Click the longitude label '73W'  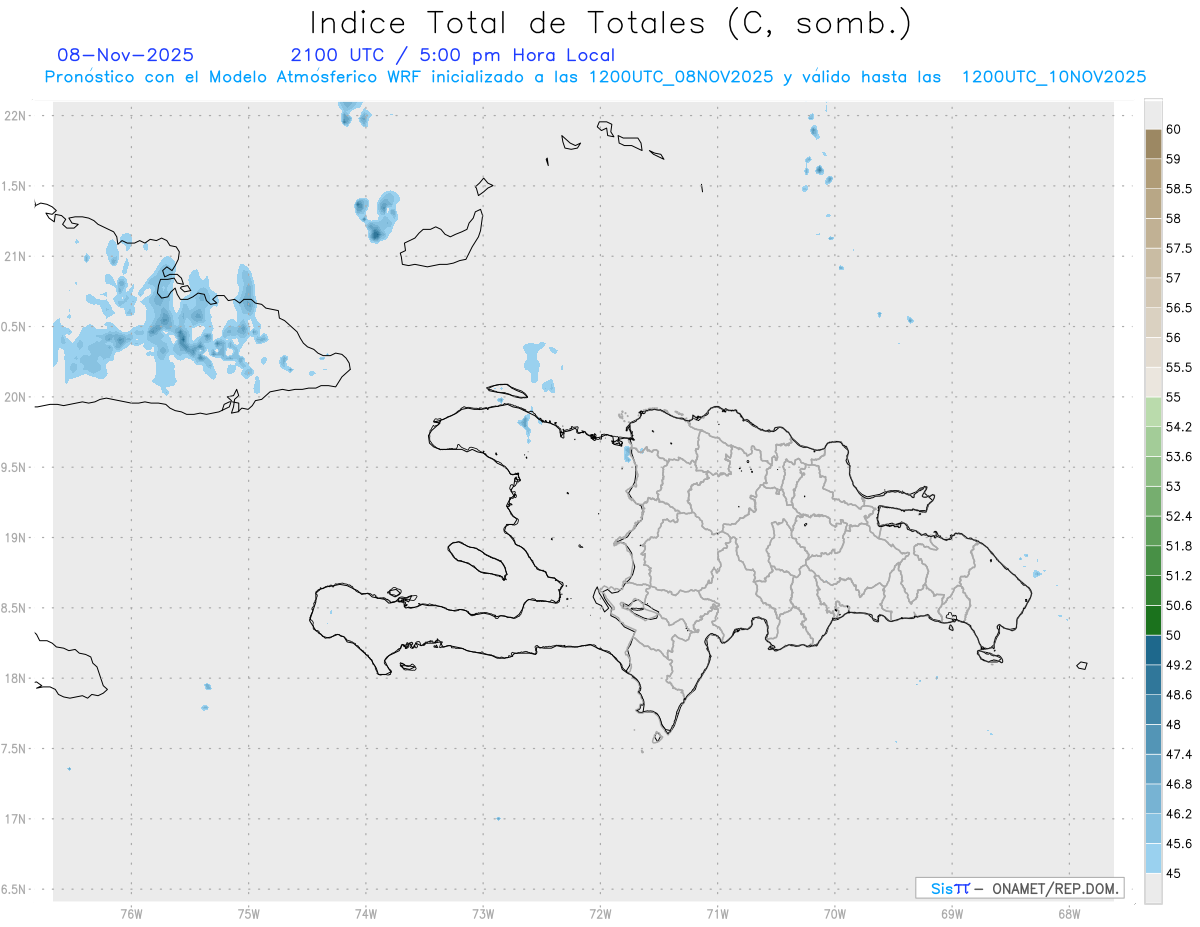tap(483, 913)
